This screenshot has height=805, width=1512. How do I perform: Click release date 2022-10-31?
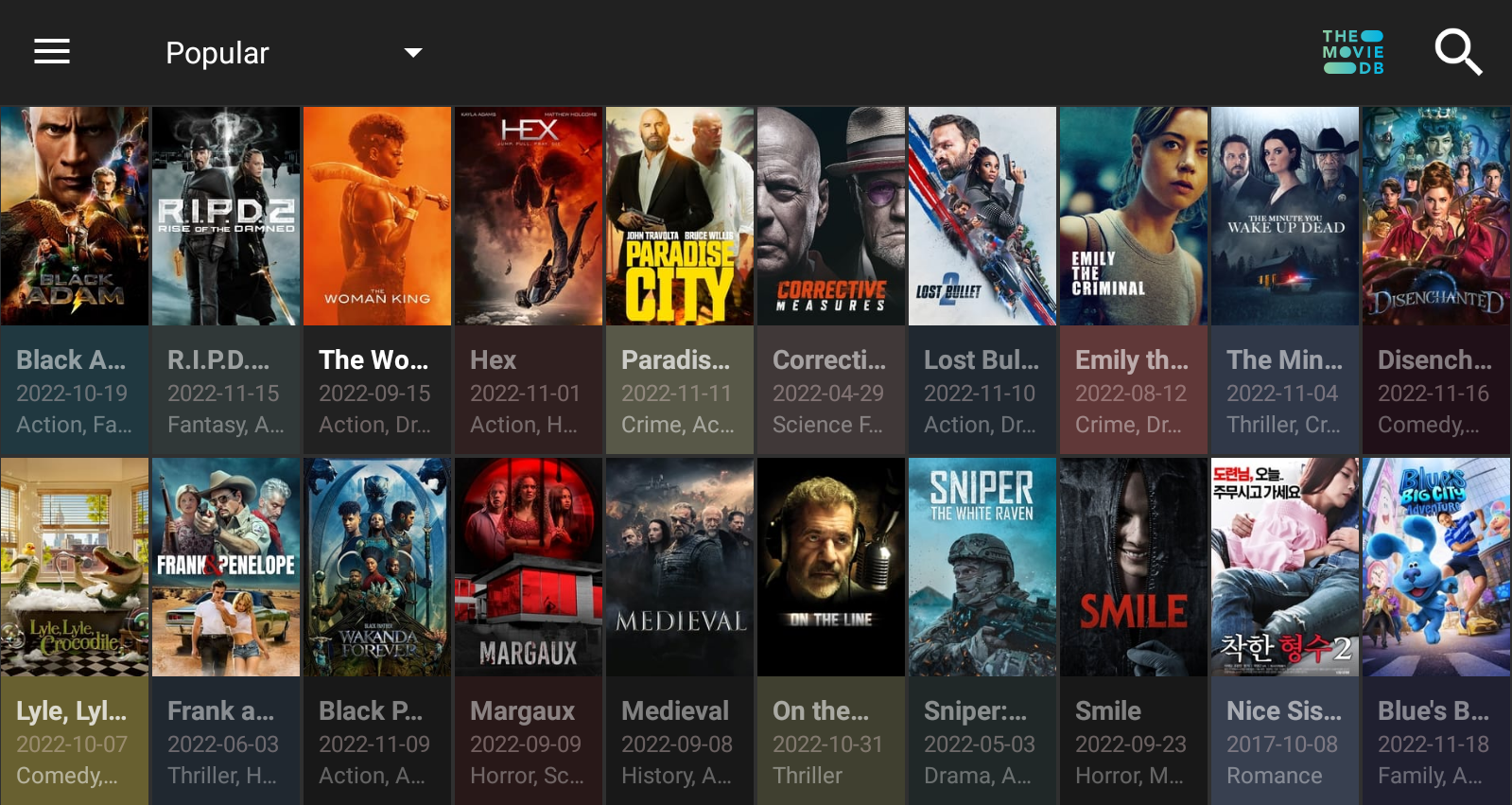(x=827, y=744)
